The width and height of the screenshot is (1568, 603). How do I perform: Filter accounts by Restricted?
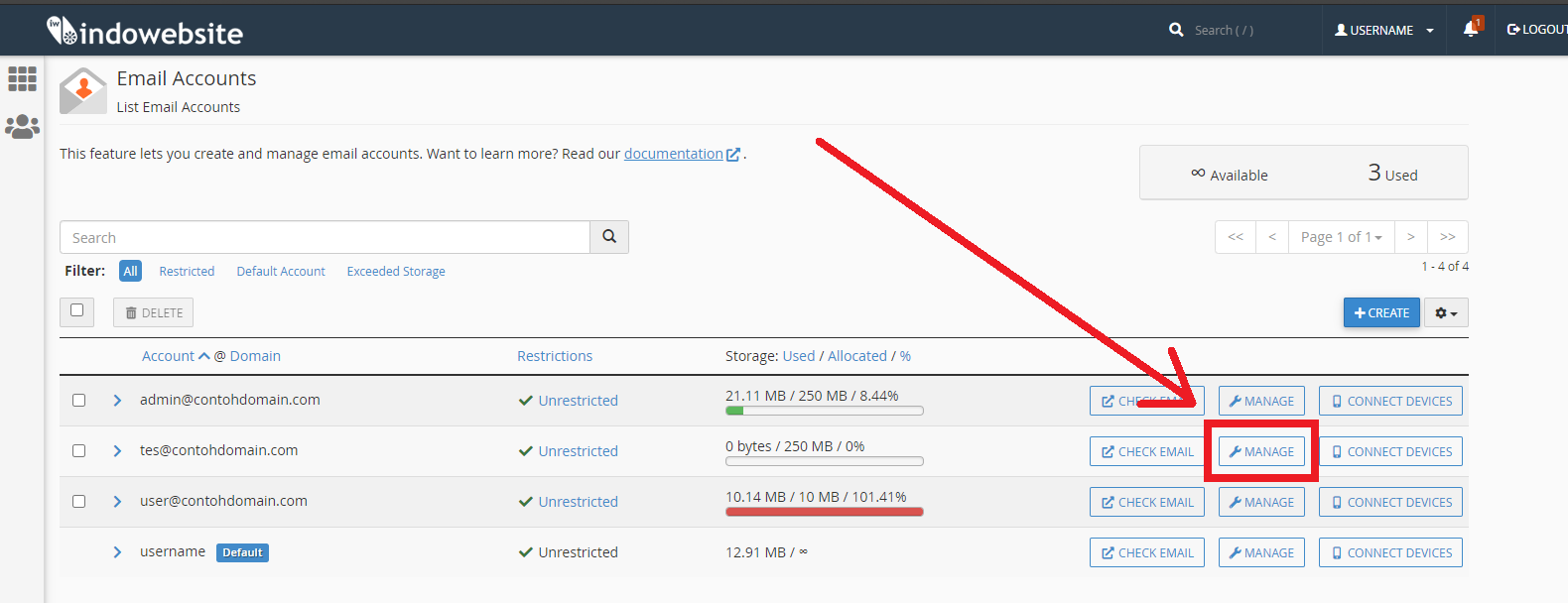(187, 272)
